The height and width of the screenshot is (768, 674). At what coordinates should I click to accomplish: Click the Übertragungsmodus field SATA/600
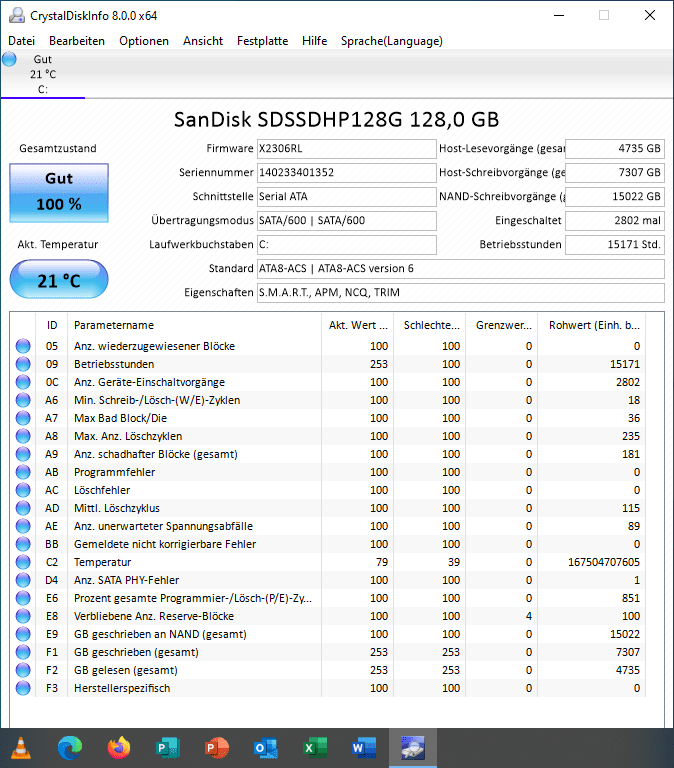(x=347, y=220)
